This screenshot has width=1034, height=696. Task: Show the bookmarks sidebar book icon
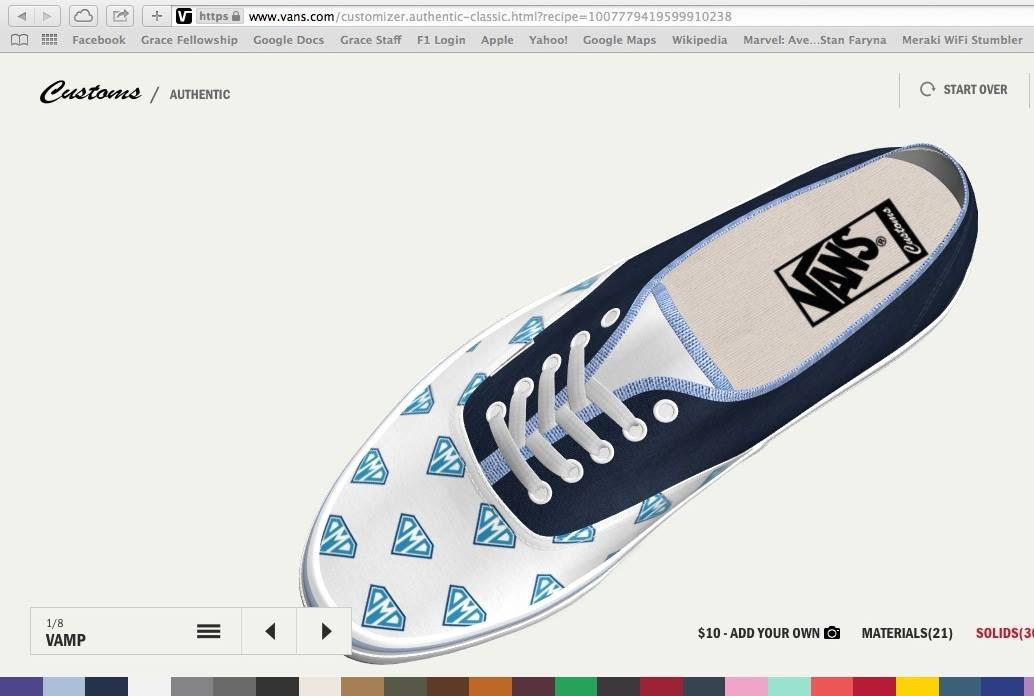tap(20, 40)
